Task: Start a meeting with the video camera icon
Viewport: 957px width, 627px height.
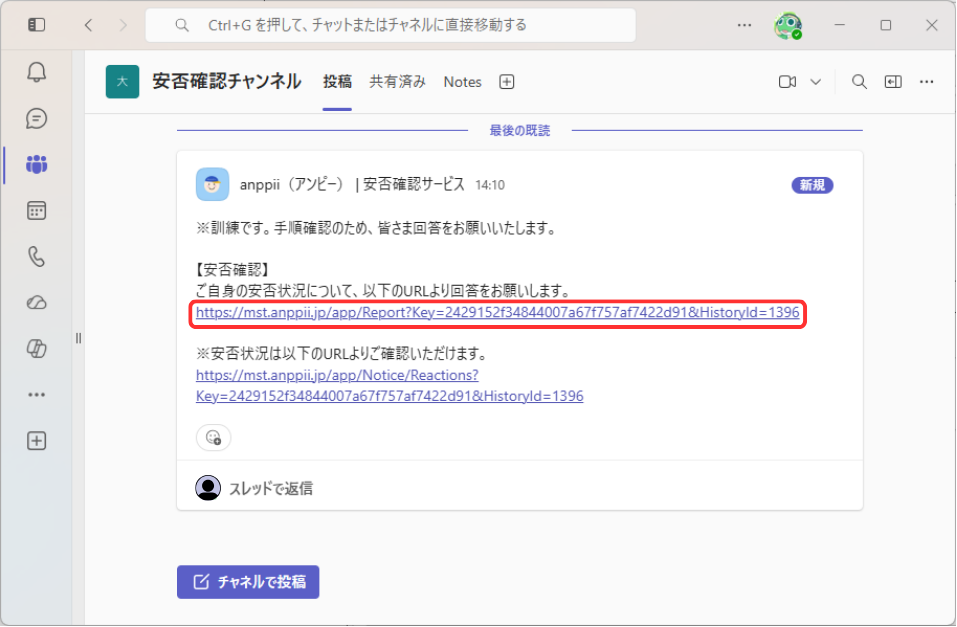Action: tap(787, 82)
